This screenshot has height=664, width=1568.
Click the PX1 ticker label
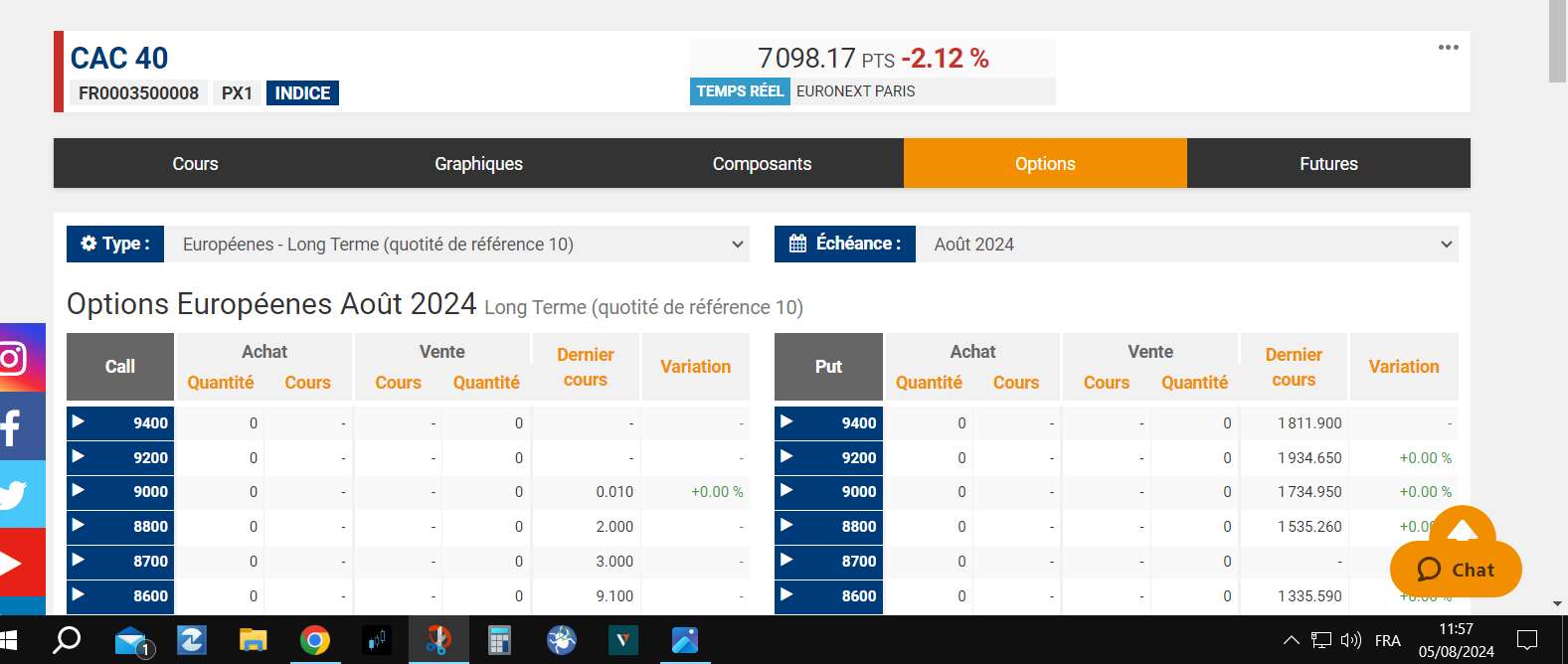click(x=237, y=92)
